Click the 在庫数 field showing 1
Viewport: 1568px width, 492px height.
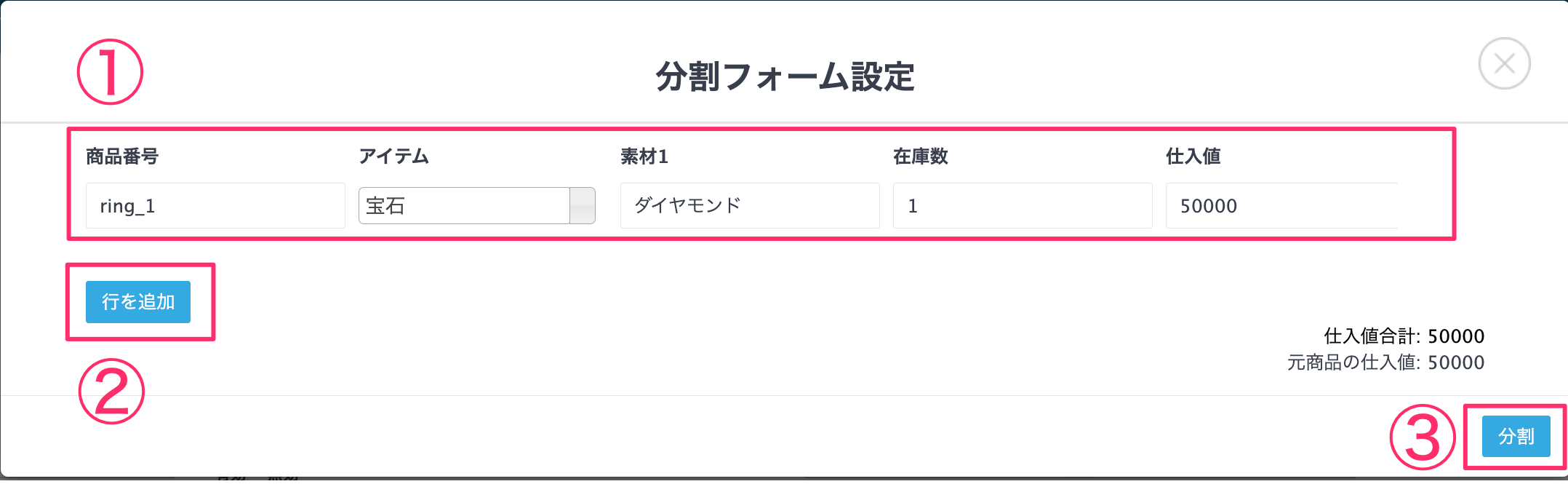pos(1023,205)
